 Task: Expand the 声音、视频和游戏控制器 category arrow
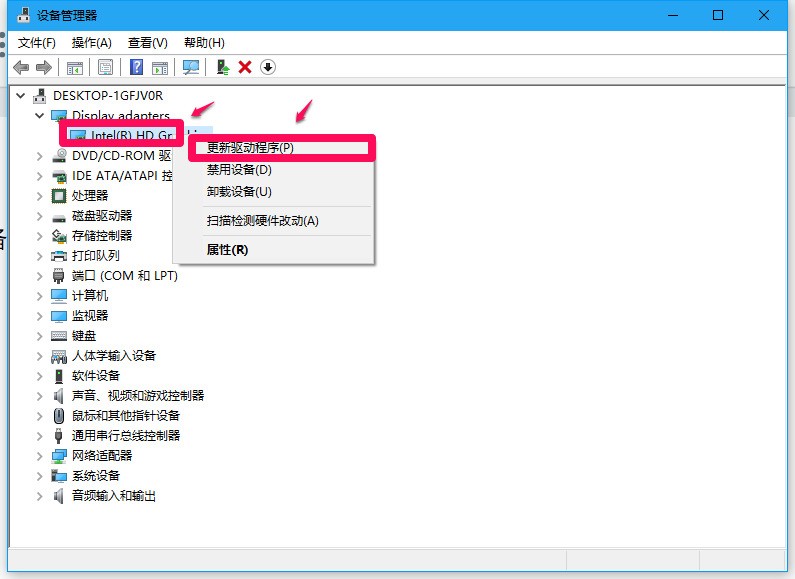coord(40,396)
